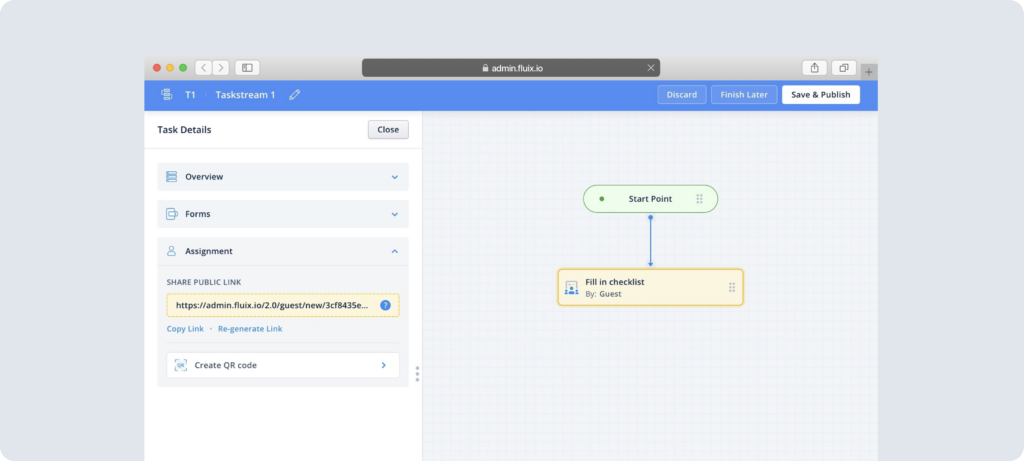Click the Copy Link link

185,329
